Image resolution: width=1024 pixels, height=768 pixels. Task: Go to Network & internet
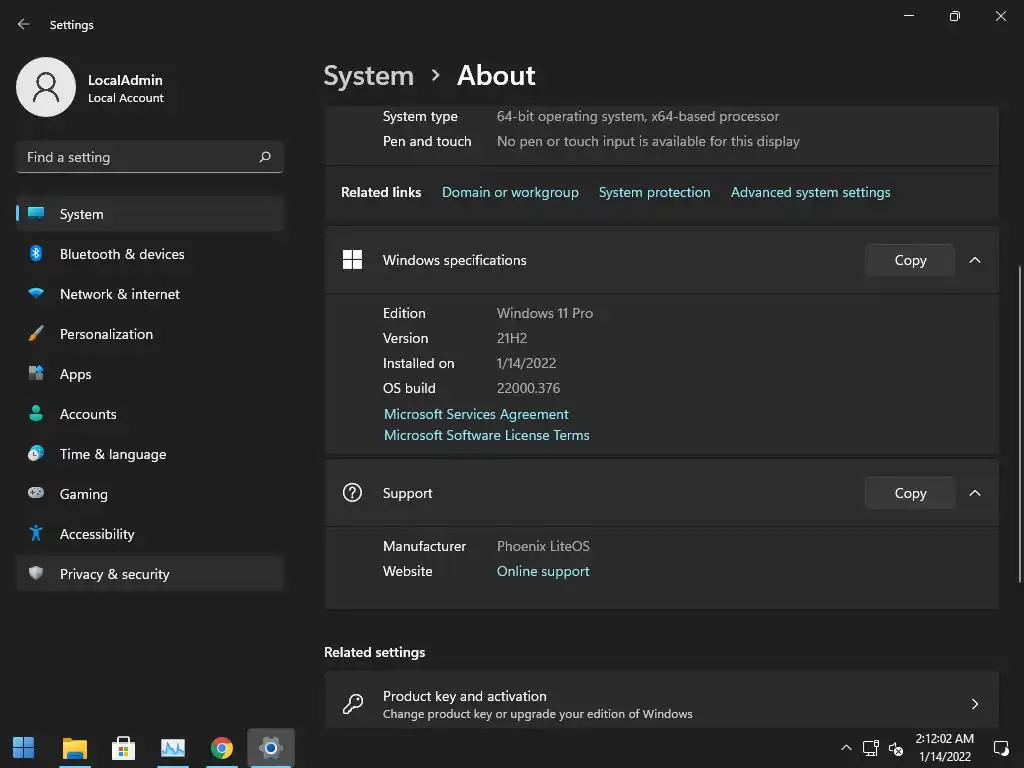pyautogui.click(x=150, y=294)
